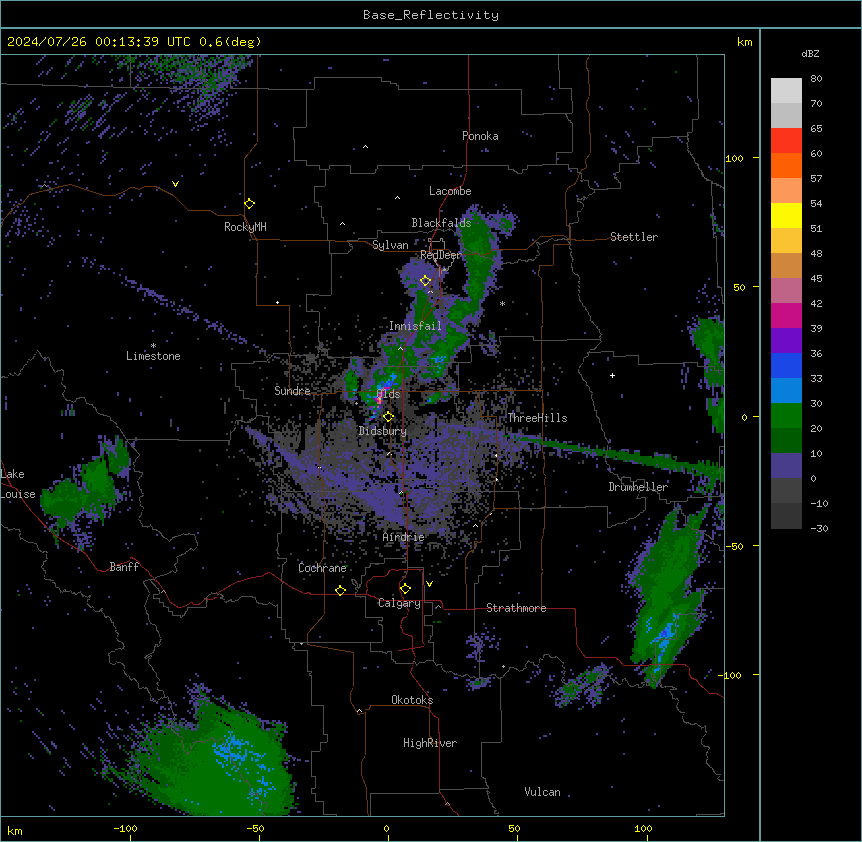Click the 65 value in the dBZ legend
The width and height of the screenshot is (862, 842).
pos(816,129)
